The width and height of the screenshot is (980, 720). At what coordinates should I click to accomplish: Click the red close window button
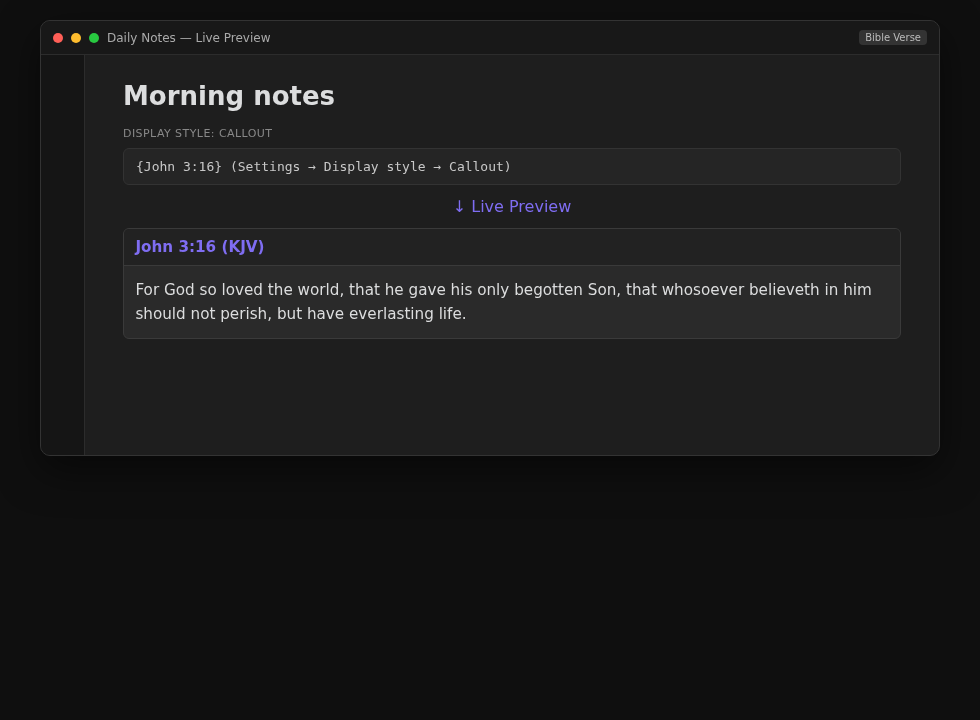pos(58,38)
